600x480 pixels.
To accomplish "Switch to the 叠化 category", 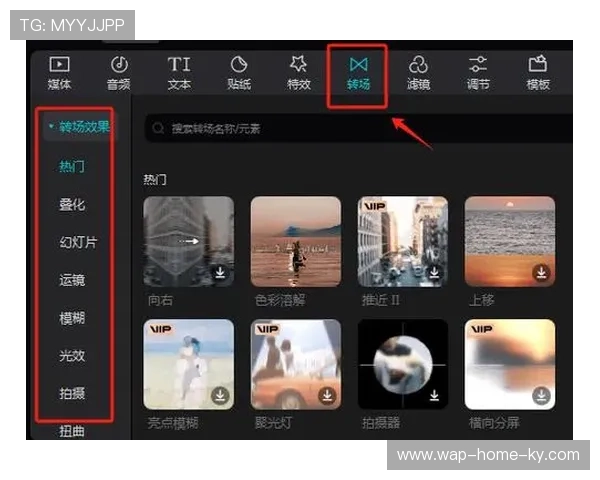I will (72, 204).
